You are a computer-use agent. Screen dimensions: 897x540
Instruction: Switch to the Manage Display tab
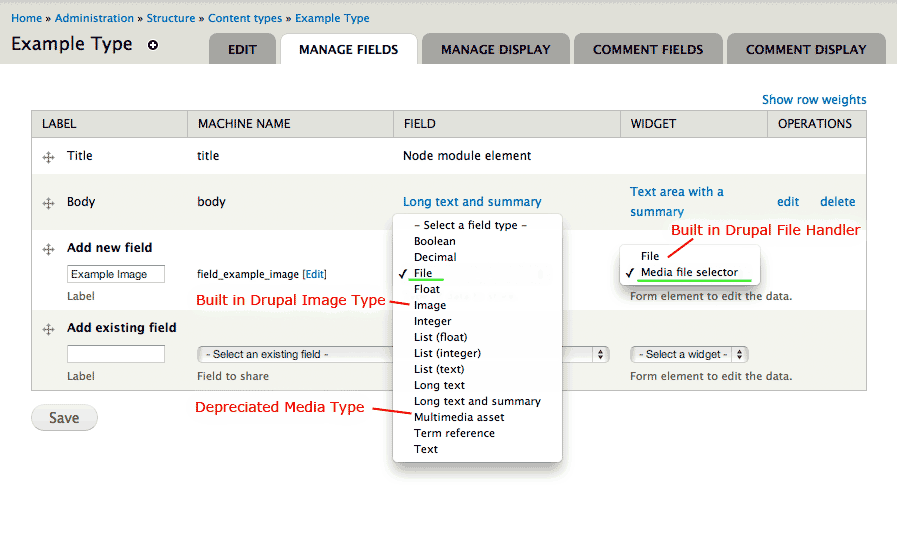[x=495, y=49]
